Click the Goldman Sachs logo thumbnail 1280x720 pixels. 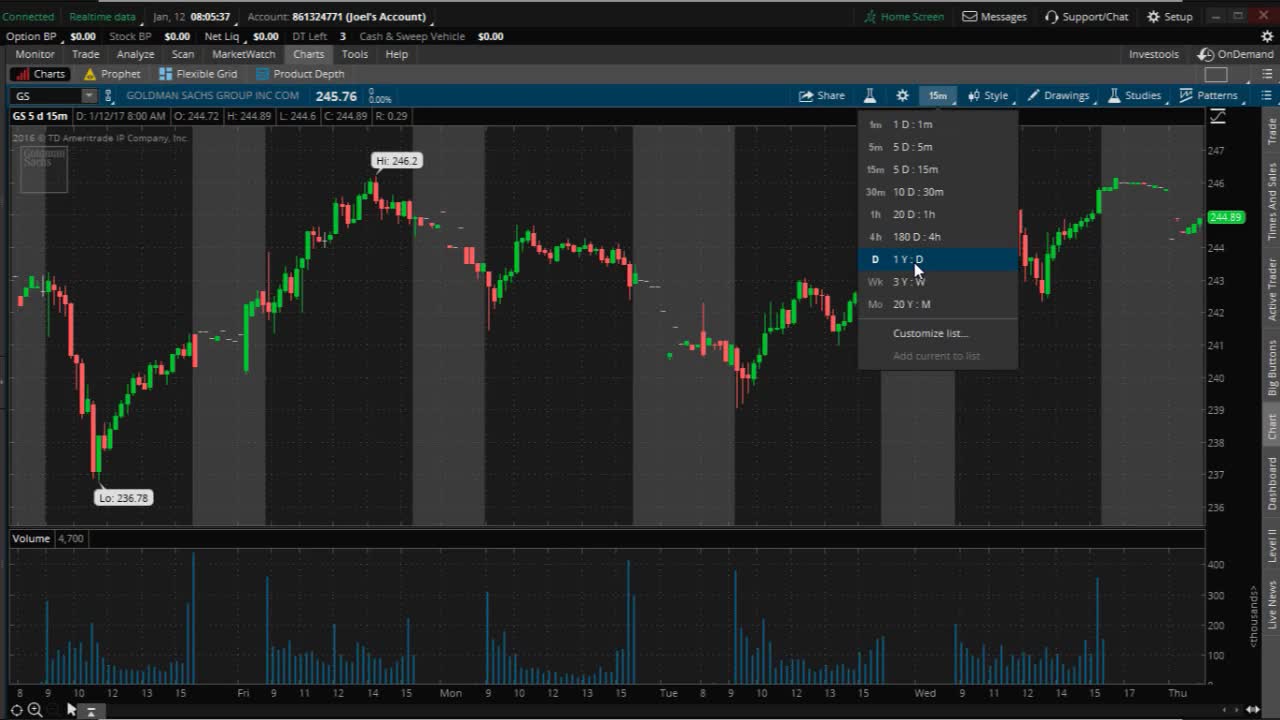coord(43,168)
